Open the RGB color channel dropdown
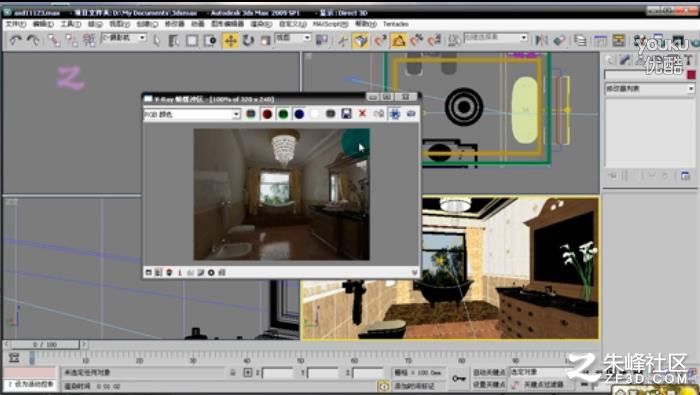The width and height of the screenshot is (700, 395). tap(192, 114)
